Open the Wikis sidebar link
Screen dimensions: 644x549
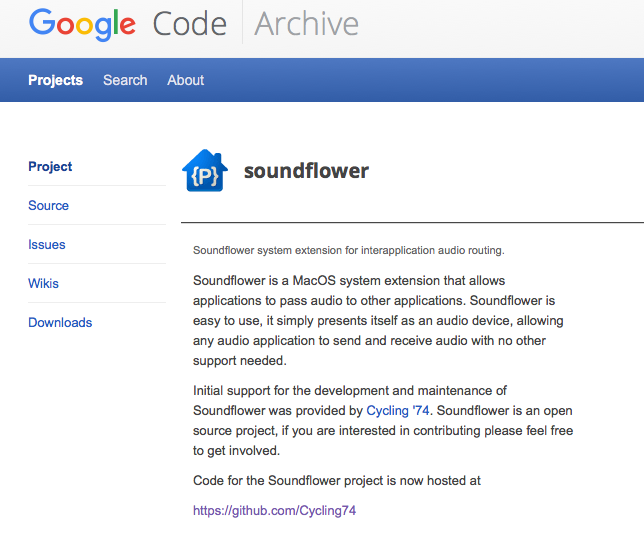pos(44,283)
